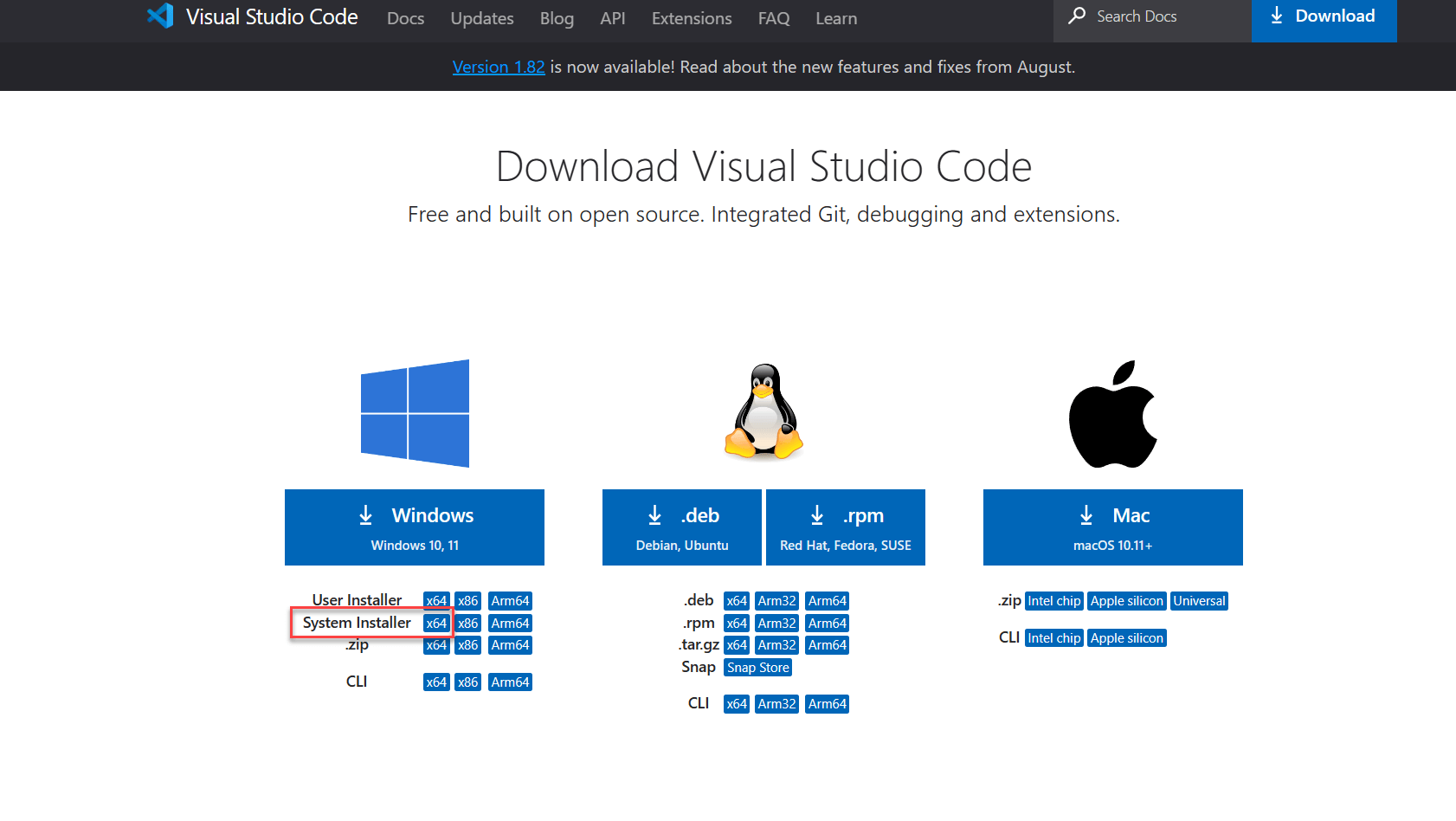Go to the Extensions page

point(691,18)
